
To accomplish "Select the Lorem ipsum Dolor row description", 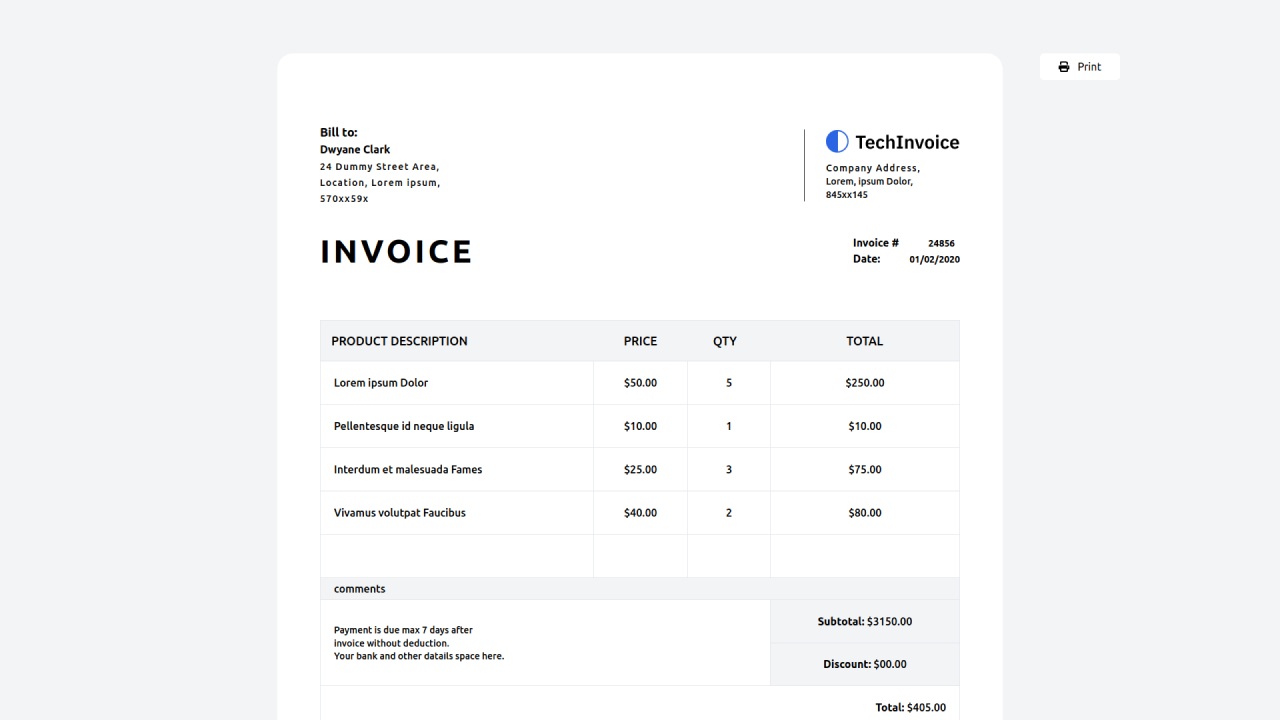I will pyautogui.click(x=381, y=383).
